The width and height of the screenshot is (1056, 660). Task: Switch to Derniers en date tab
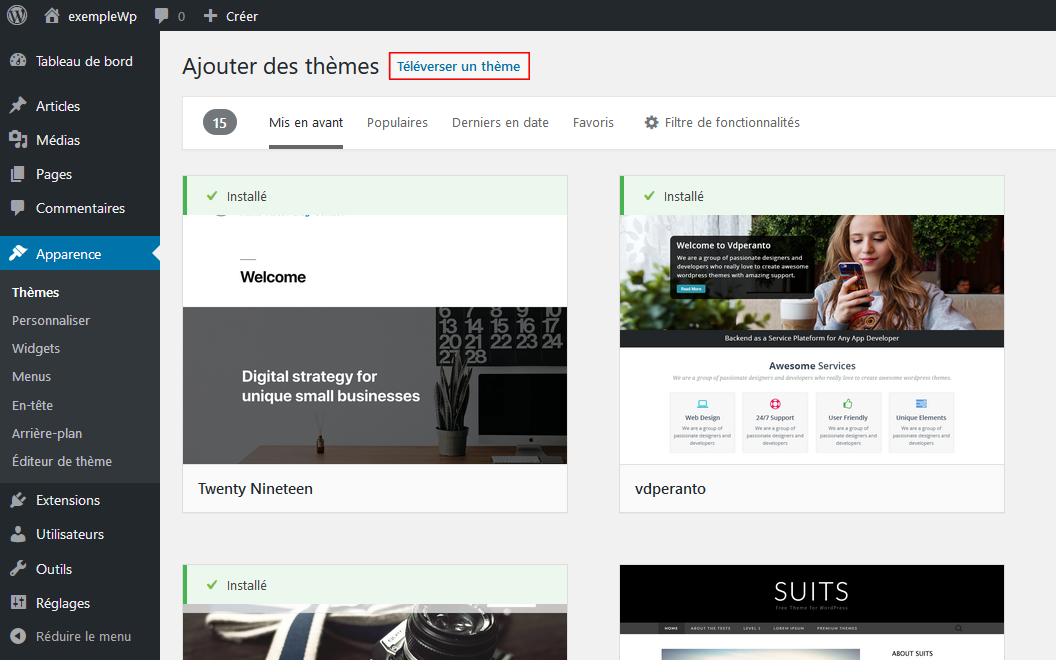click(x=500, y=123)
